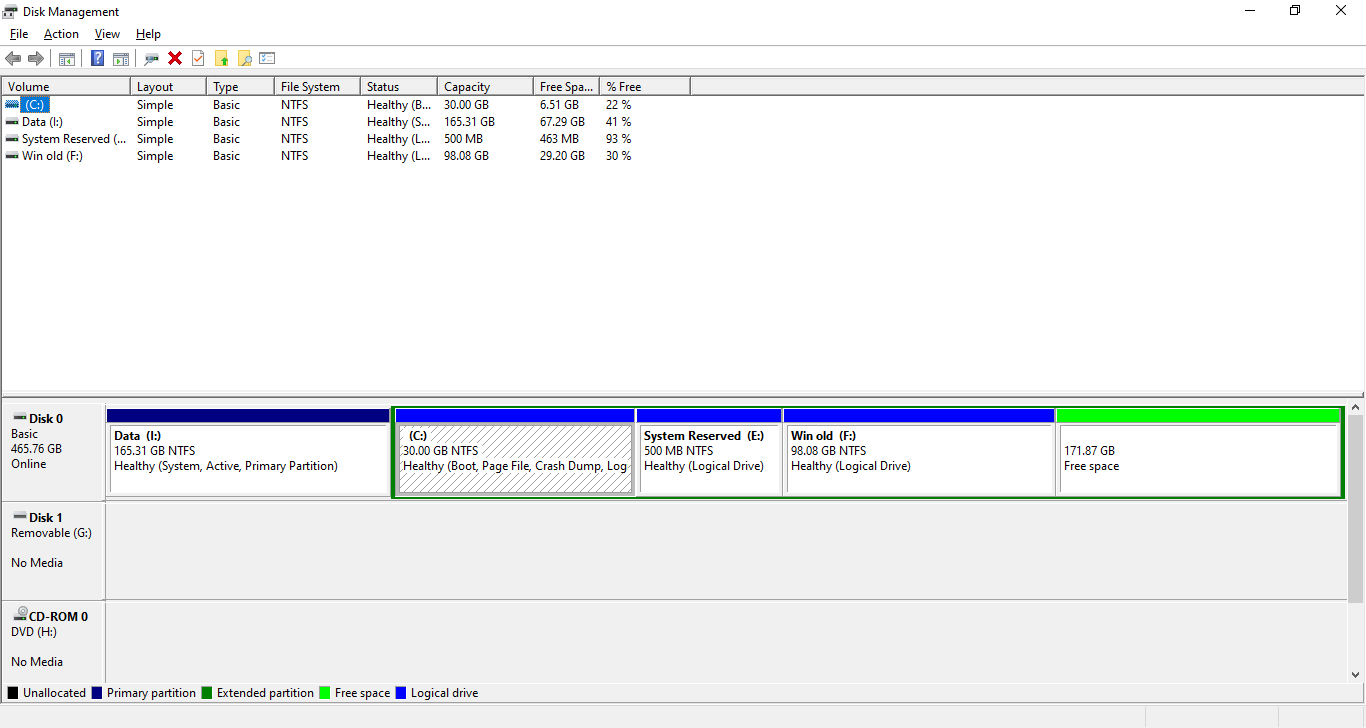Sort by the Type column header

pos(240,87)
